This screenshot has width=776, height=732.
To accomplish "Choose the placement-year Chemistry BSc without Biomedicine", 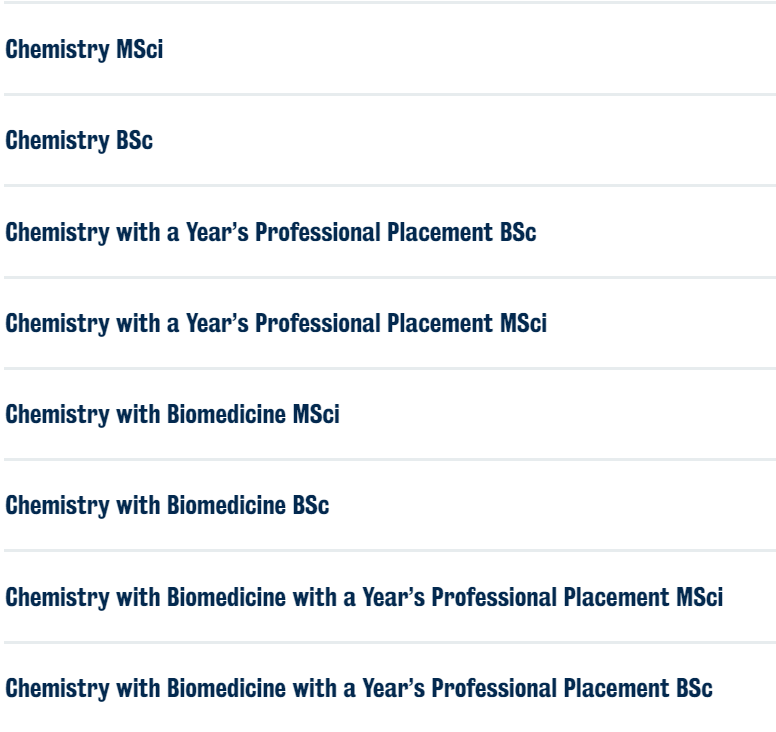I will coord(270,232).
